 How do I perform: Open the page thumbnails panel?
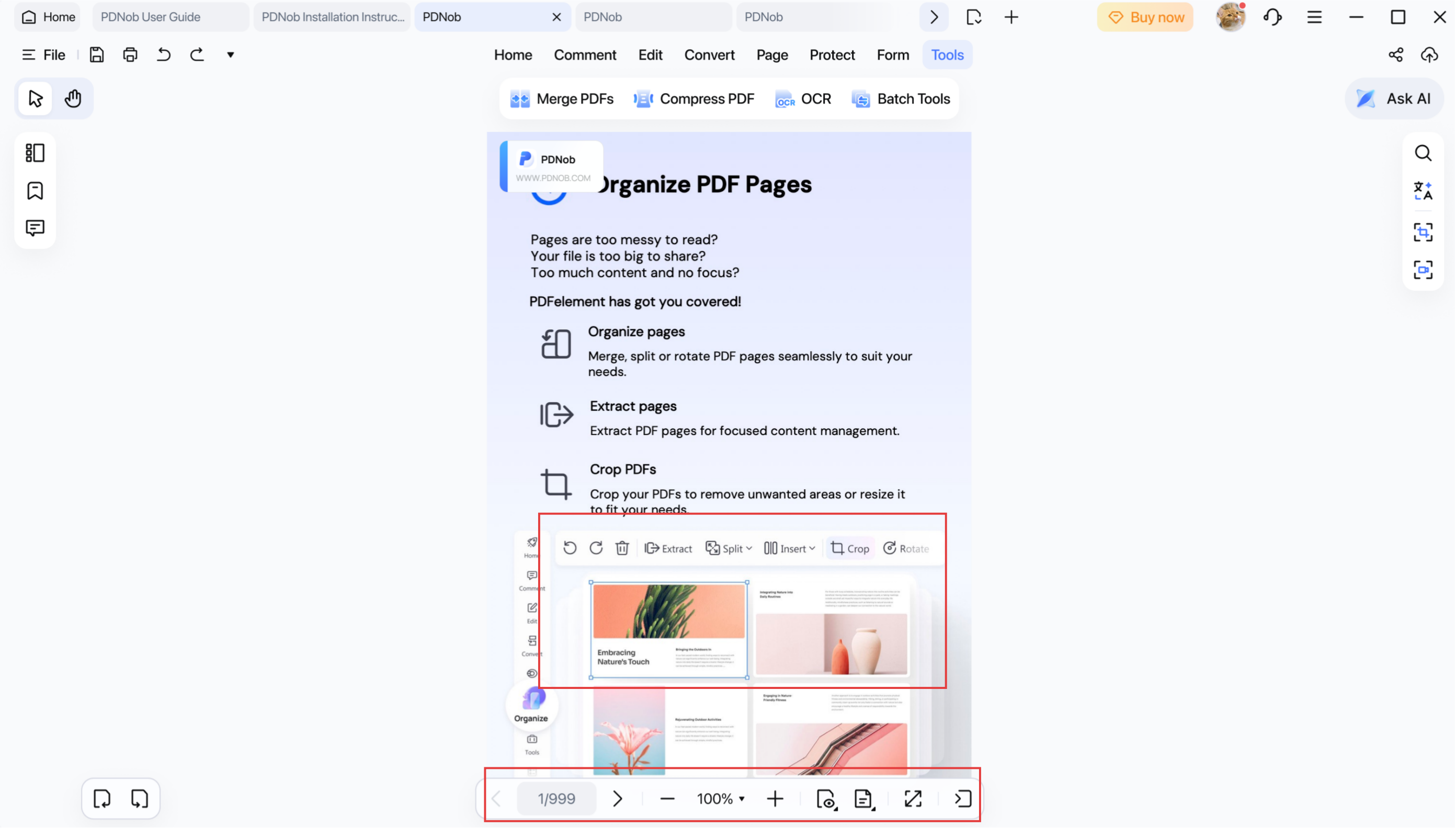[x=35, y=153]
